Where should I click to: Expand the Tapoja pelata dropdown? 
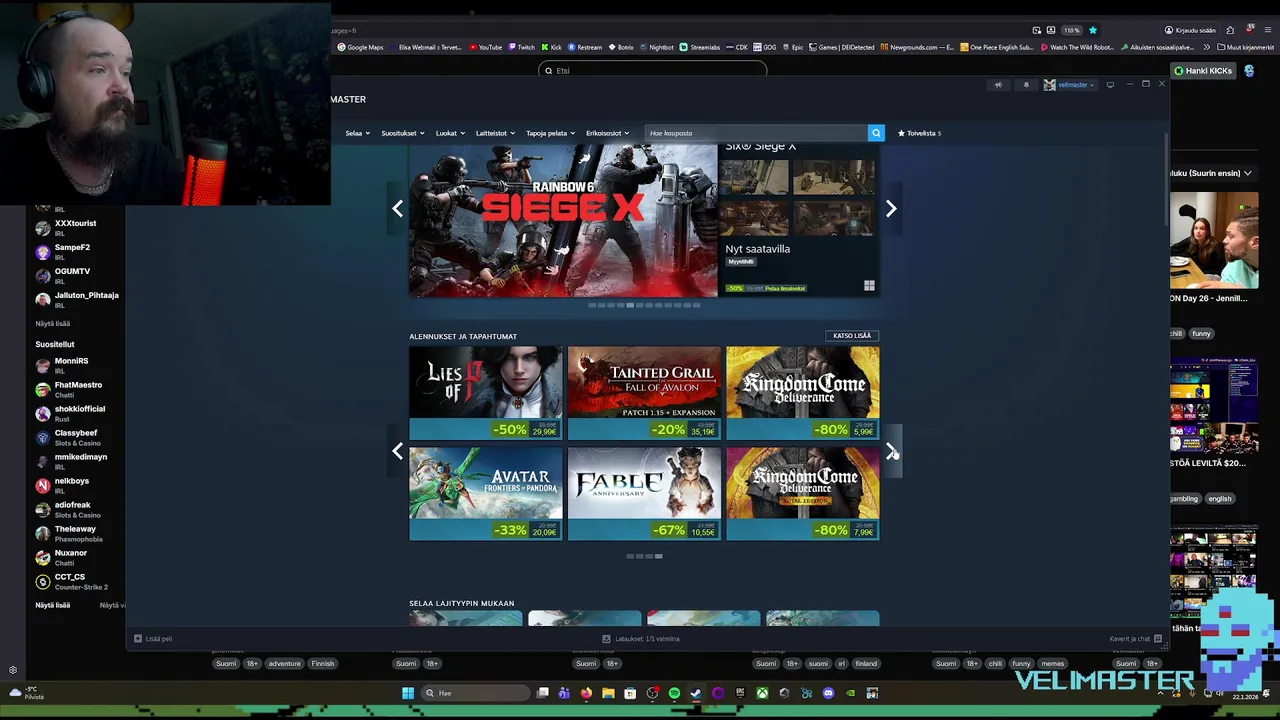(x=550, y=133)
